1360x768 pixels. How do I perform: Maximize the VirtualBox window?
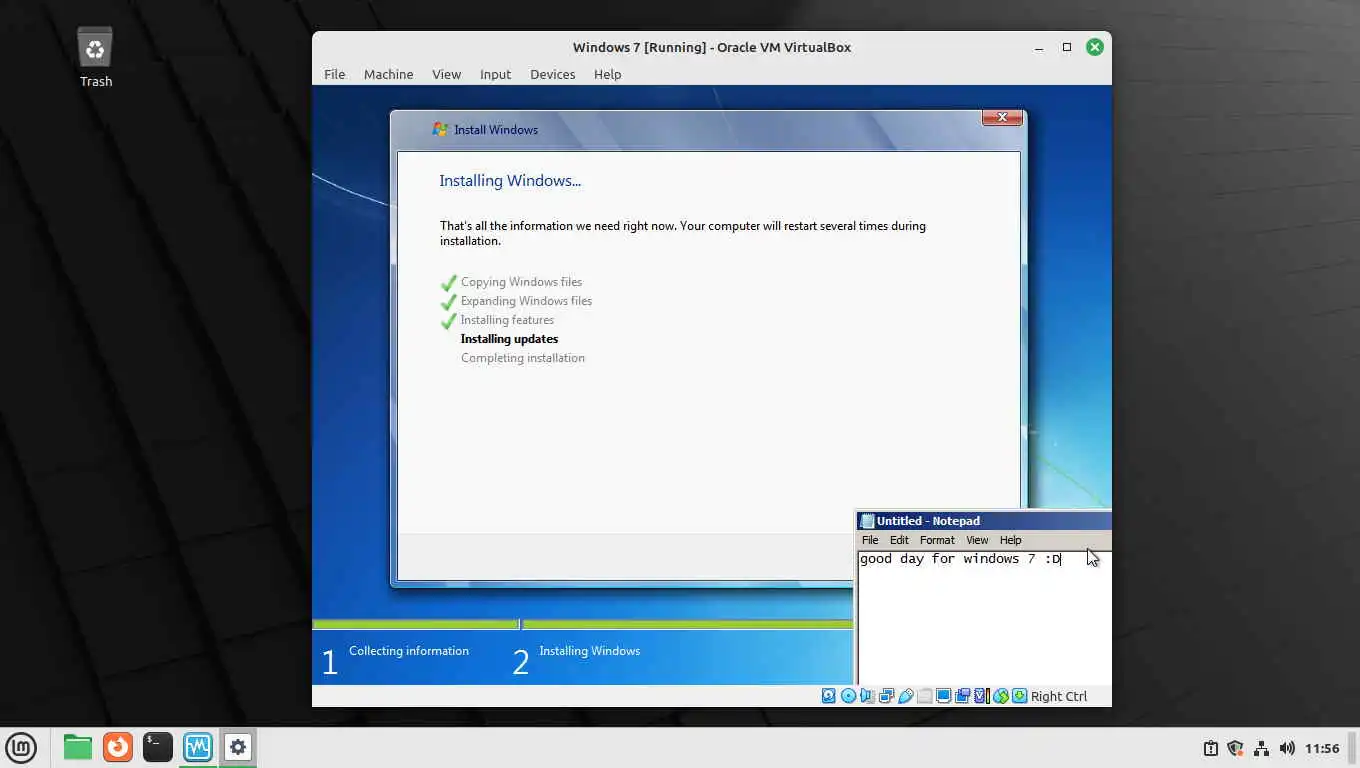click(1067, 47)
